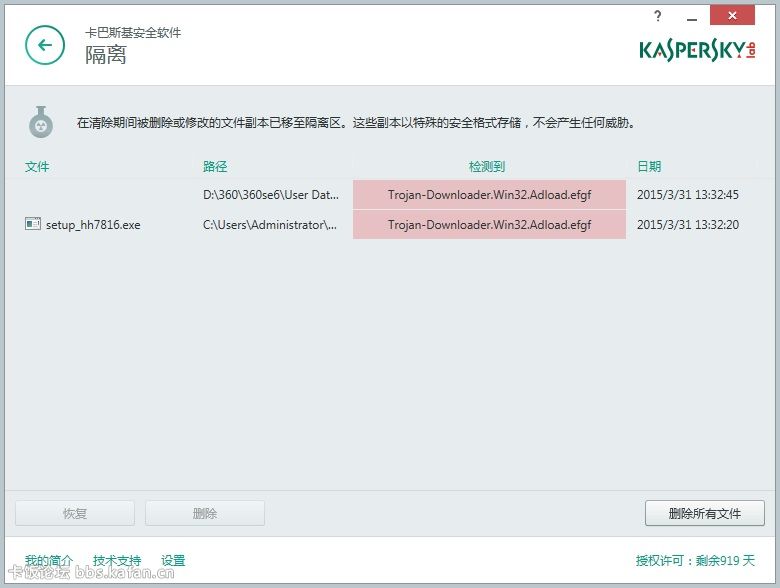Click the 卡巴斯基安全软件 product name text
Image resolution: width=780 pixels, height=588 pixels.
pos(133,33)
